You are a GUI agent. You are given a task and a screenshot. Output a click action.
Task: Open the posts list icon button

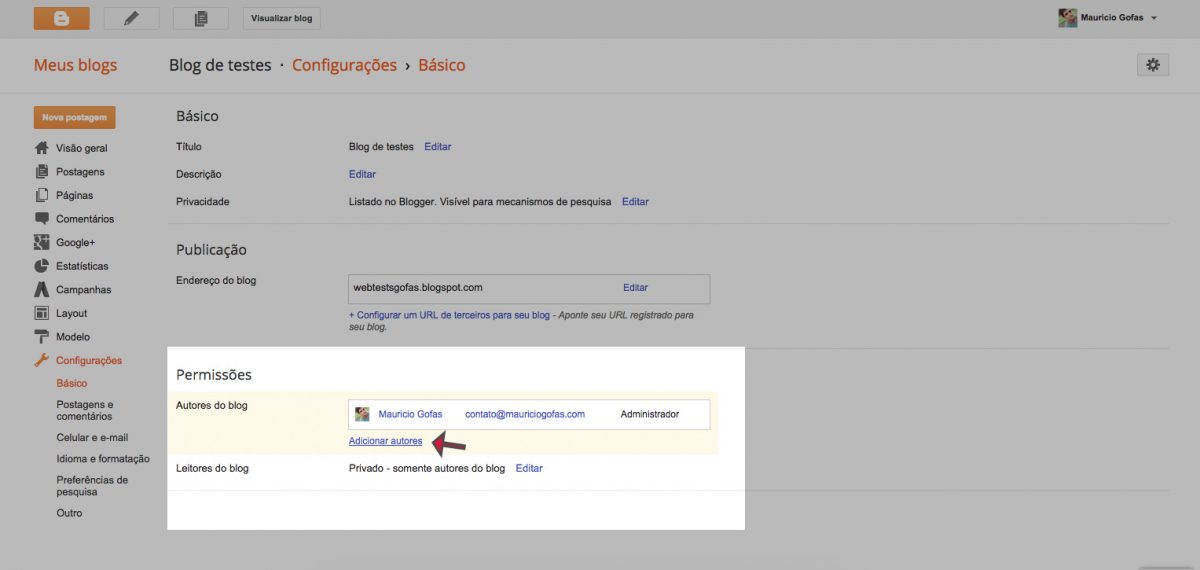(x=200, y=18)
